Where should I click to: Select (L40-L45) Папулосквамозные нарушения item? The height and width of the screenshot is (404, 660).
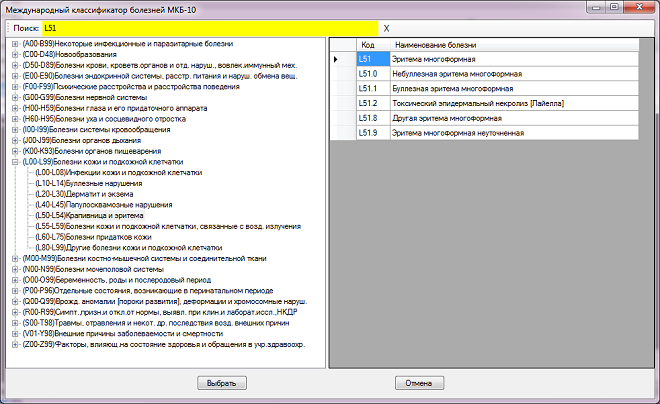(104, 205)
